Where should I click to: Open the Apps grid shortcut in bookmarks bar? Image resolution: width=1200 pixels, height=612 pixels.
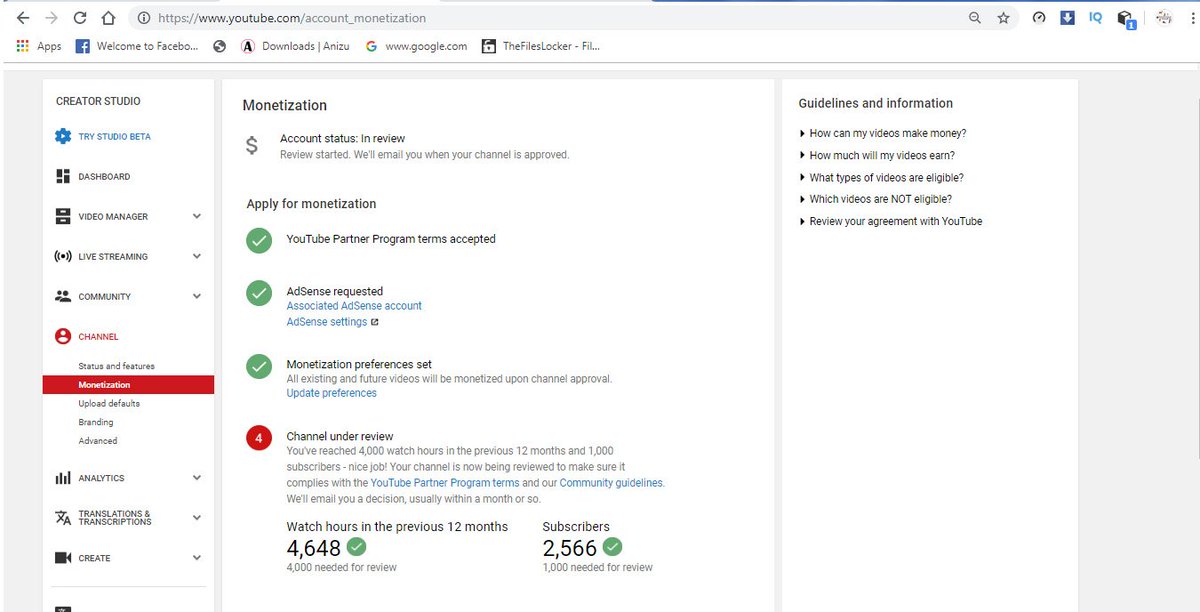pyautogui.click(x=38, y=46)
